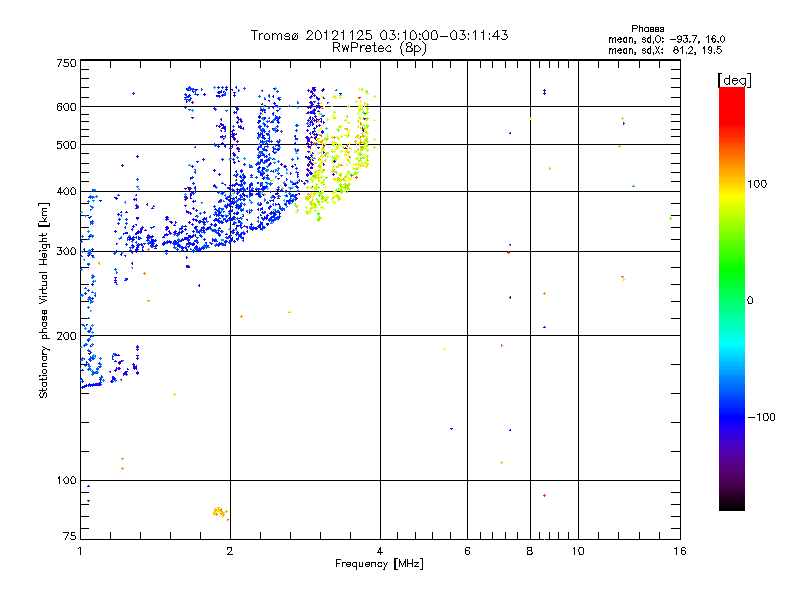The image size is (800, 600).
Task: Select 'mean, sd,X: 81.2, 19.5' text
Action: pos(665,50)
